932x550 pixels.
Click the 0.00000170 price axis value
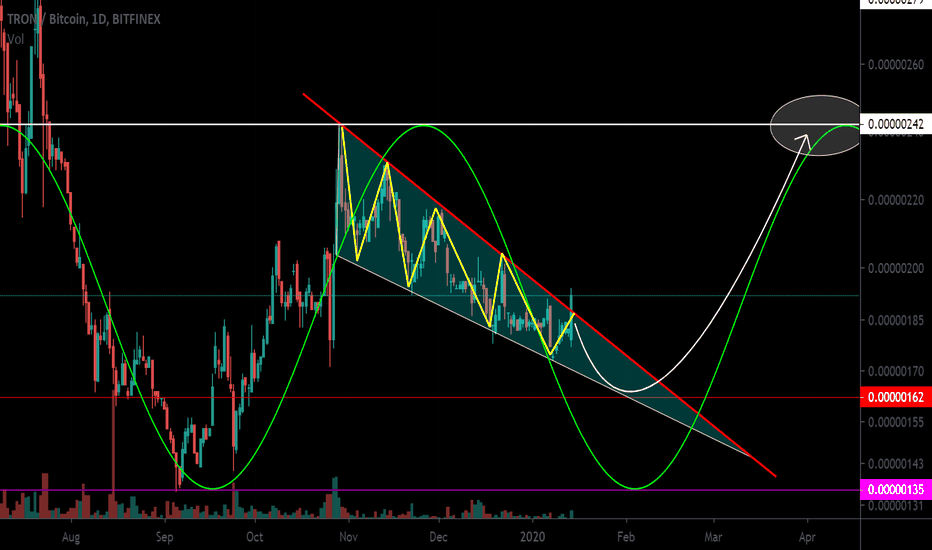[x=896, y=372]
